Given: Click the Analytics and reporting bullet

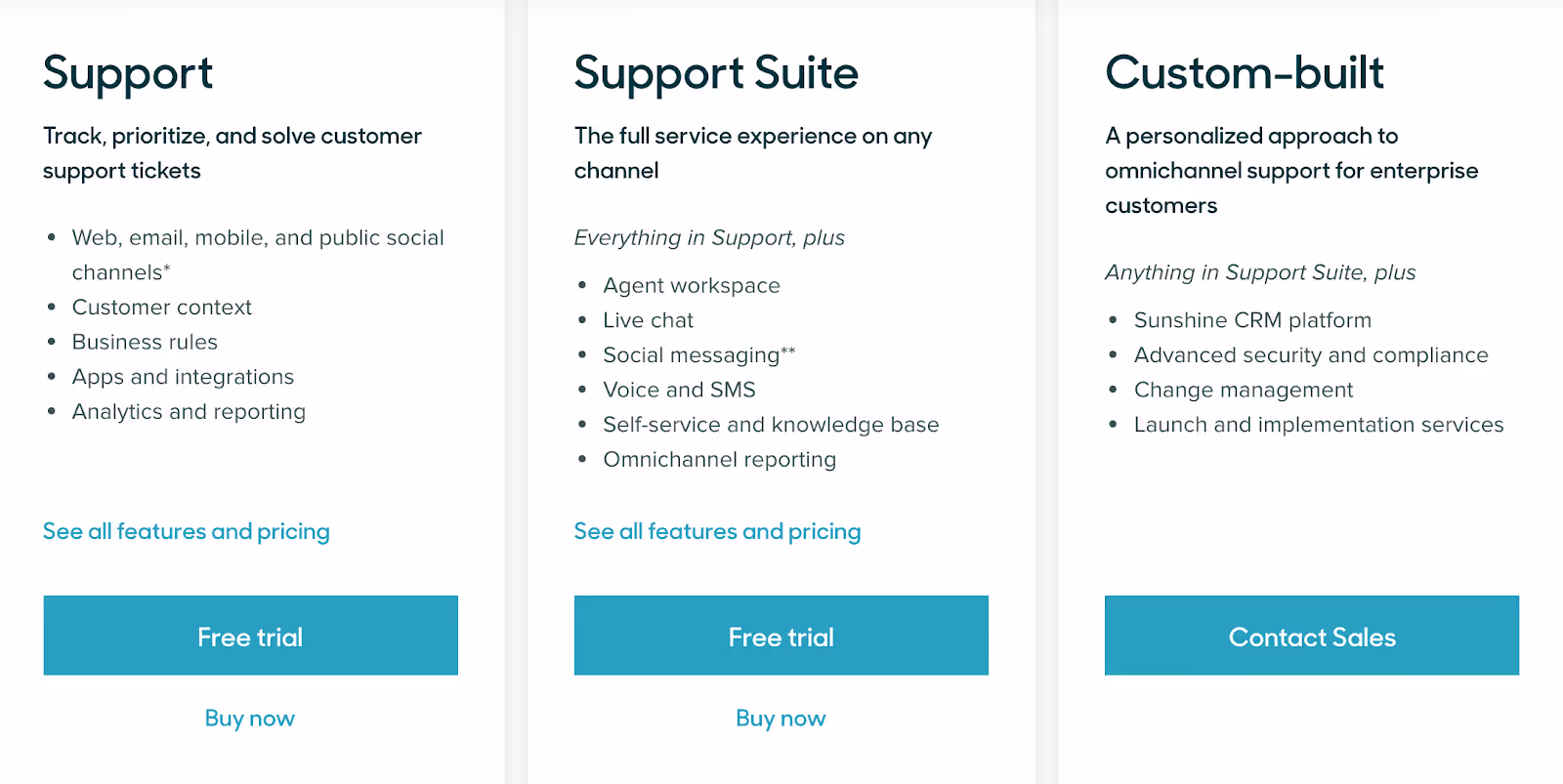Looking at the screenshot, I should [x=189, y=411].
